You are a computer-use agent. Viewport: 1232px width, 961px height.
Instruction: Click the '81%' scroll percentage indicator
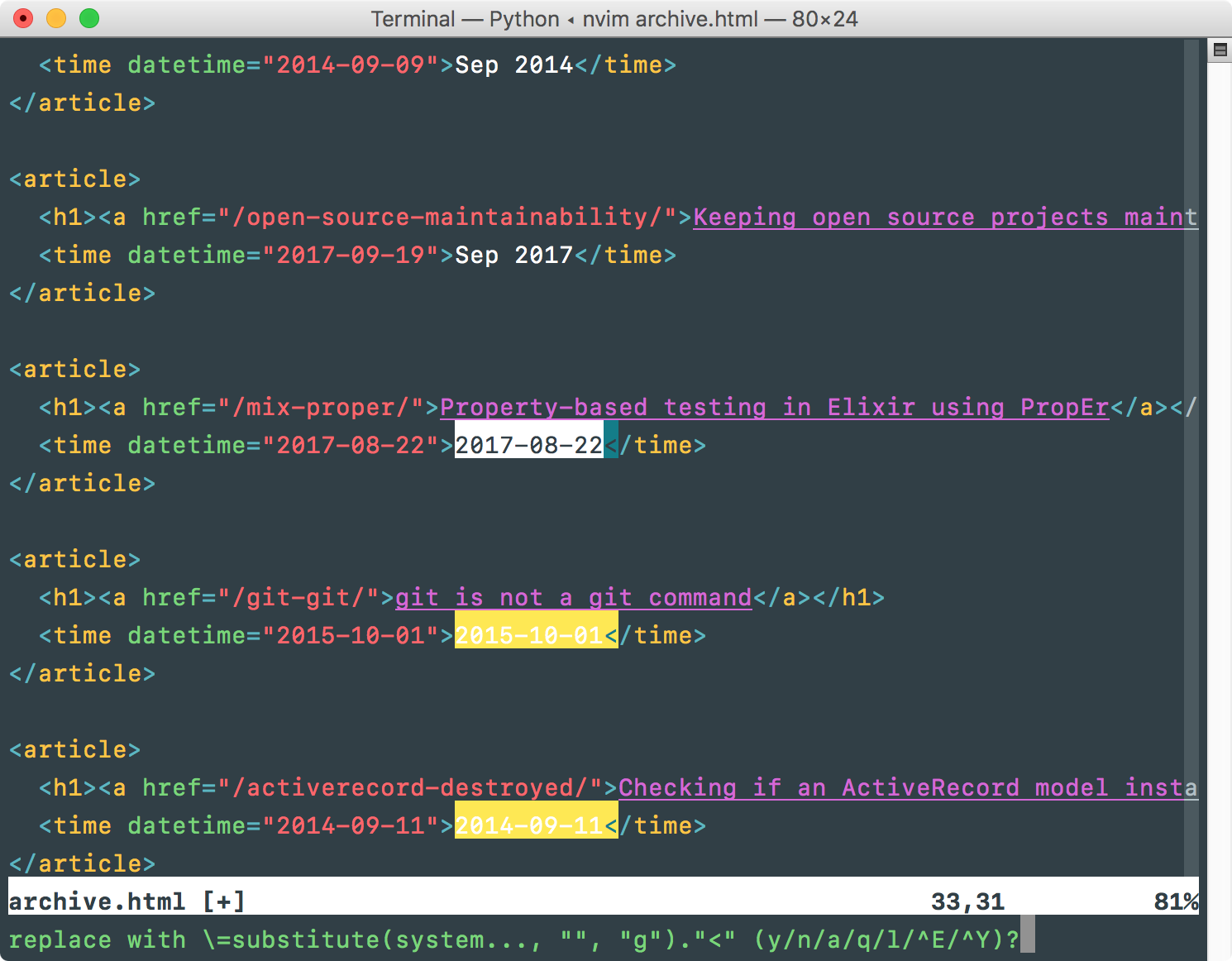(1177, 901)
